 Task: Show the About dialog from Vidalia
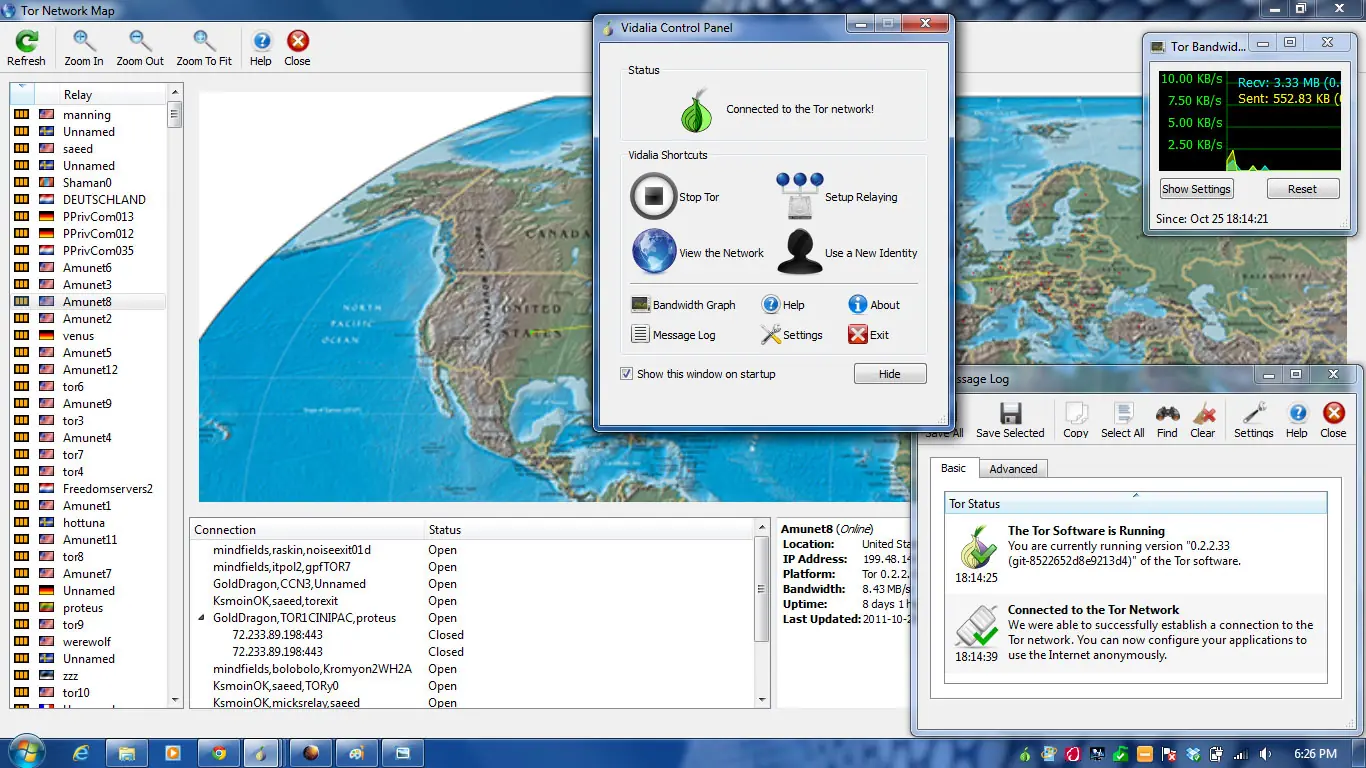(874, 305)
